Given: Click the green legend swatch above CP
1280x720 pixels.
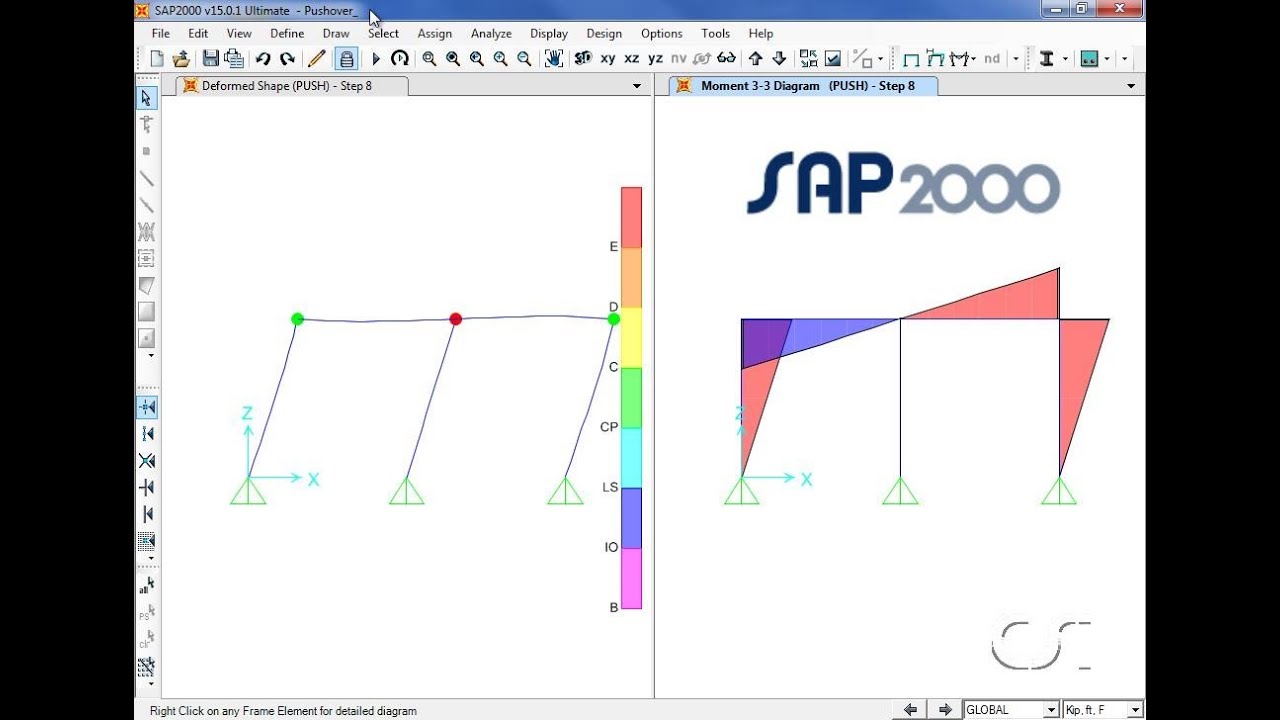Looking at the screenshot, I should click(x=631, y=398).
